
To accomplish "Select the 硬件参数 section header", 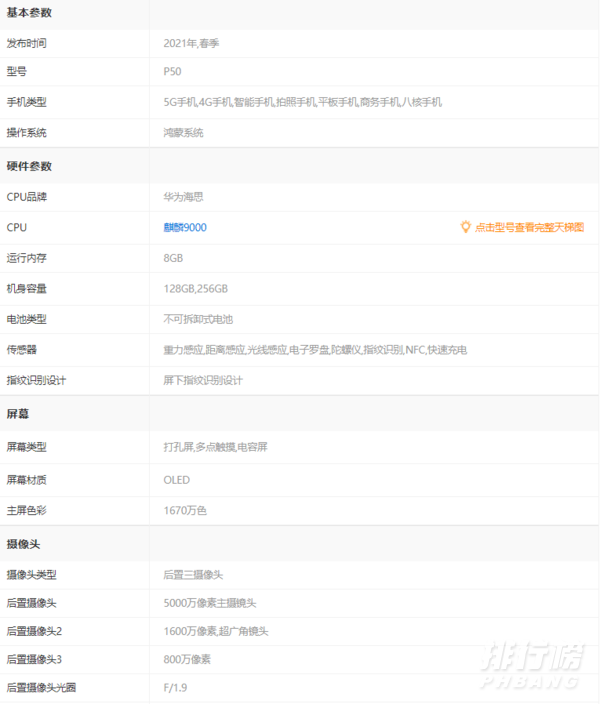I will [x=29, y=166].
